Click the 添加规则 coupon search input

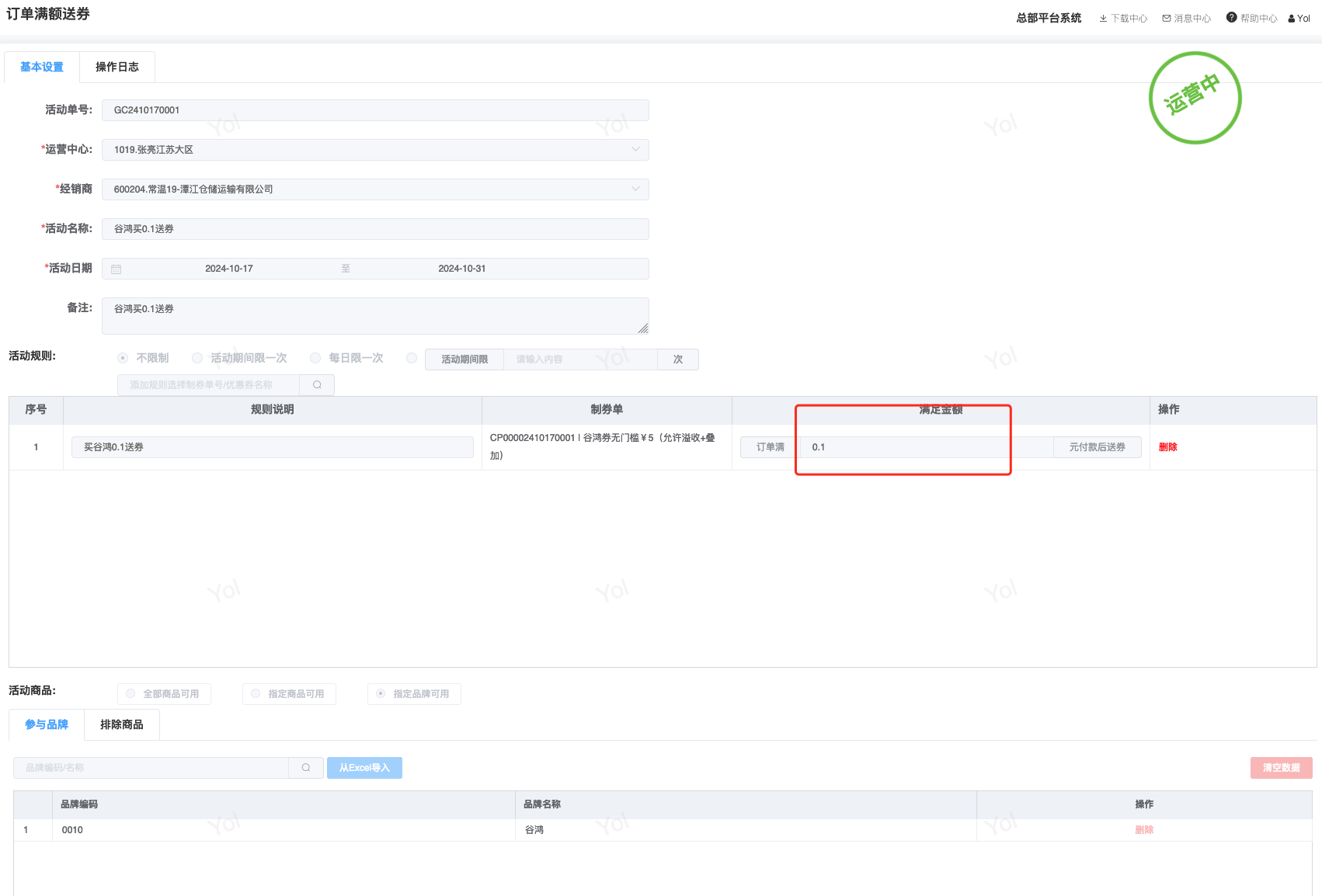tap(208, 385)
